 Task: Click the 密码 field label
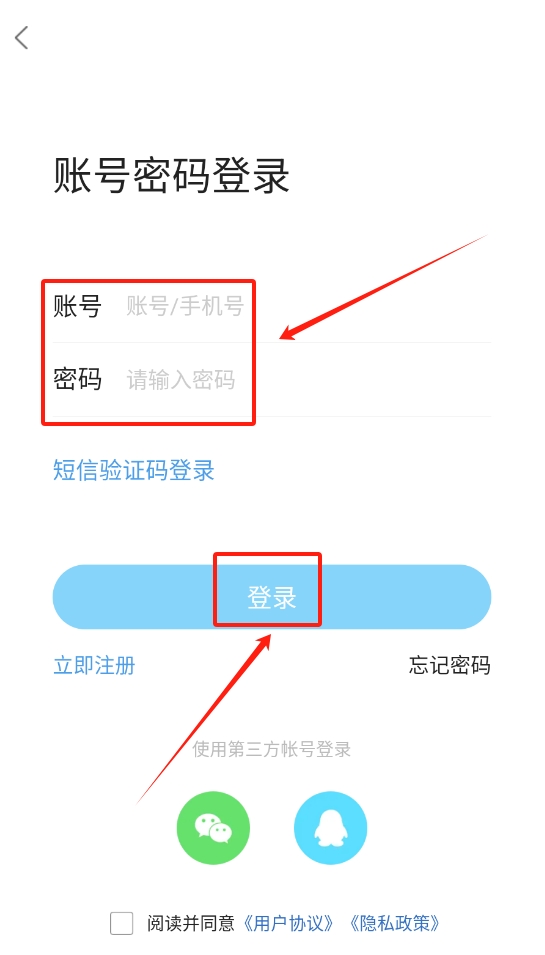77,379
